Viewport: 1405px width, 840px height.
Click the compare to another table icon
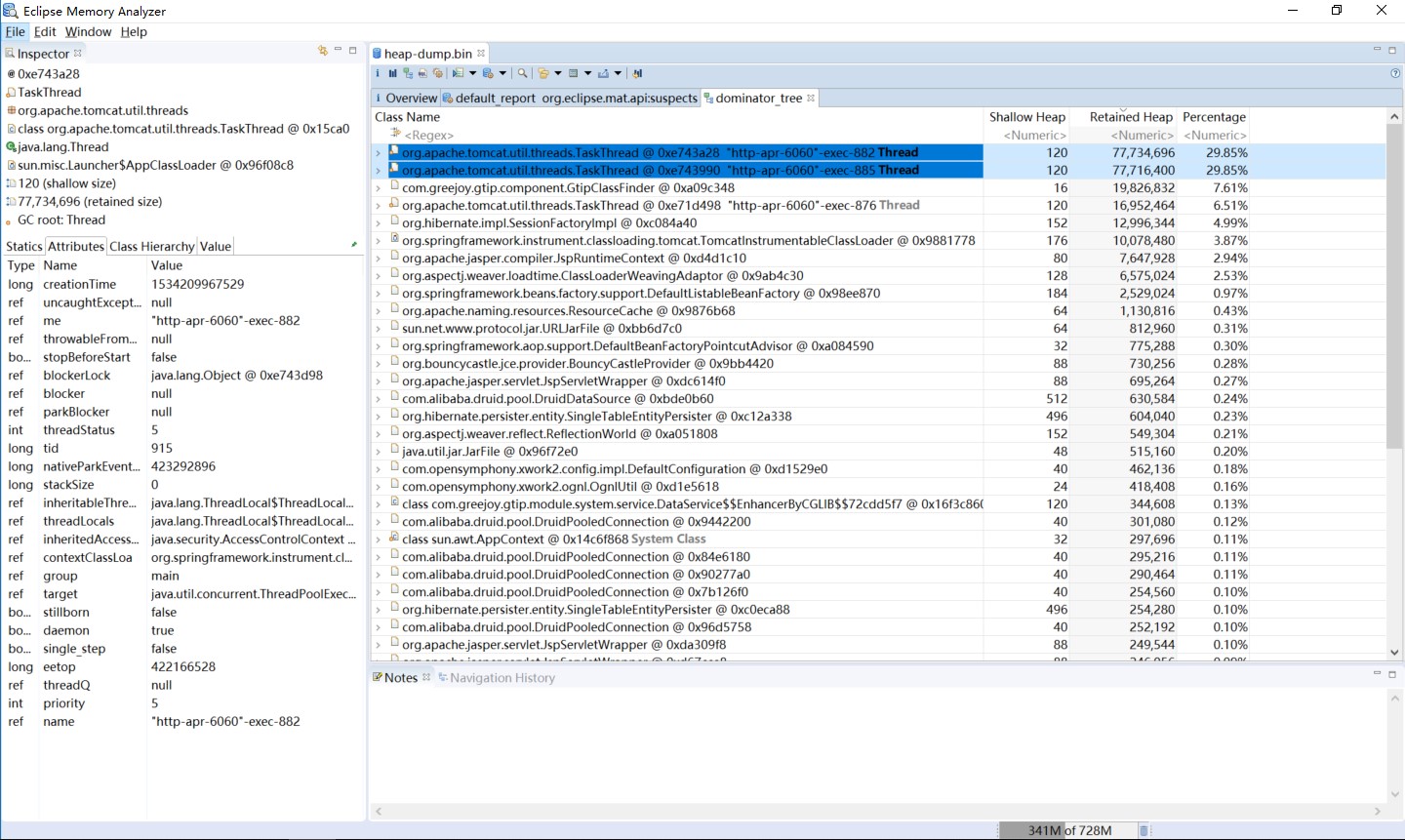(637, 73)
